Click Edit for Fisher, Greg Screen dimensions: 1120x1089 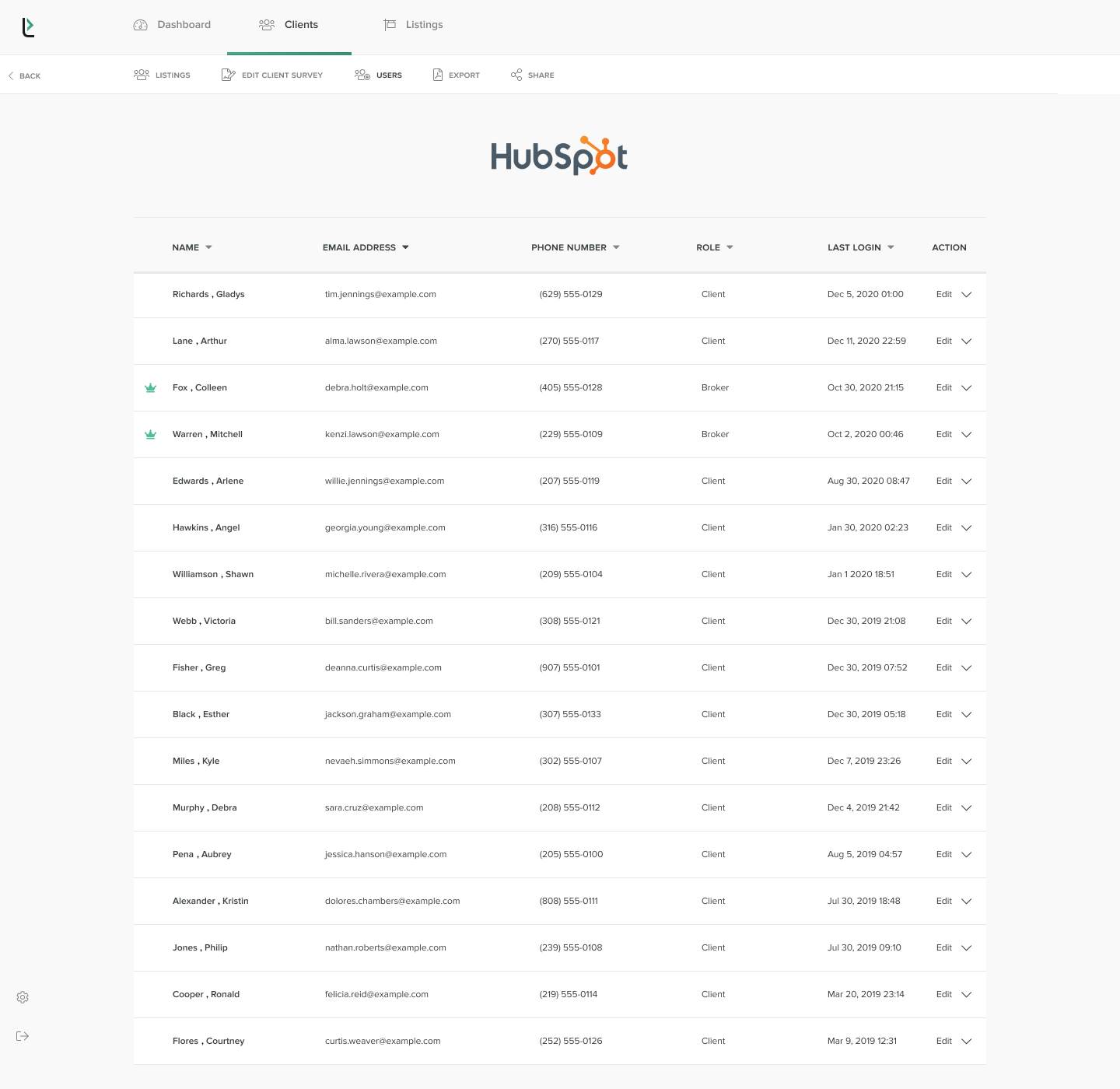click(944, 667)
